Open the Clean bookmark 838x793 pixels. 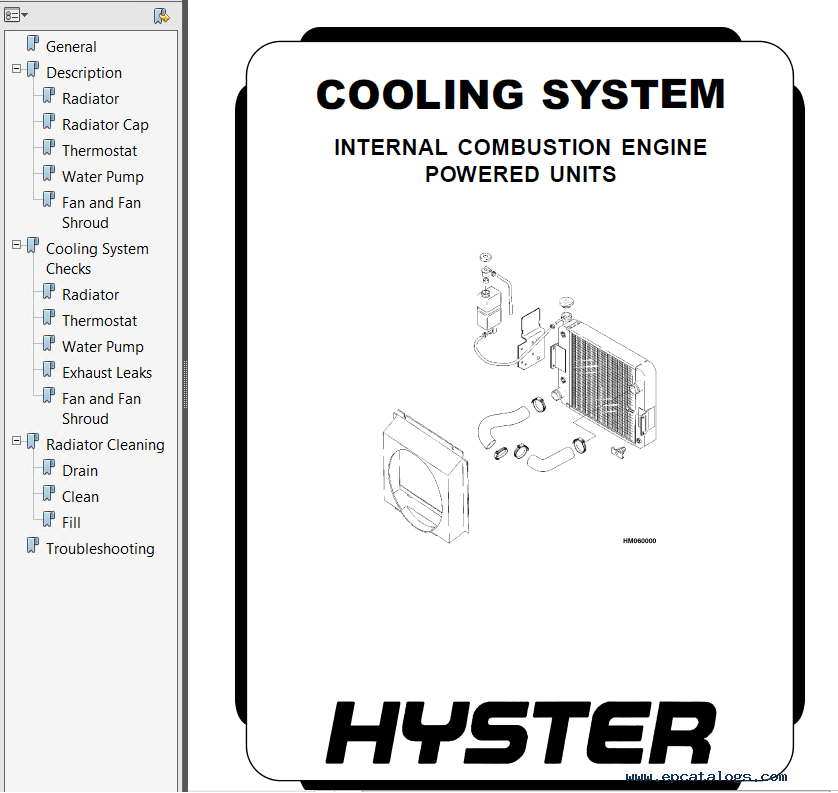[80, 497]
